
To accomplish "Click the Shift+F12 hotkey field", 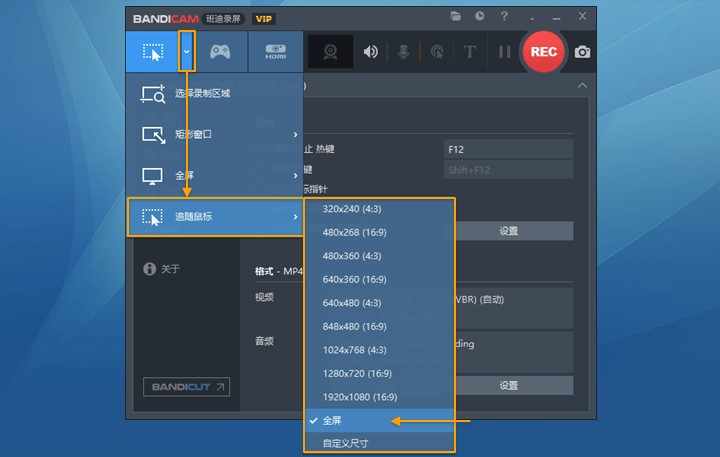I will [x=508, y=170].
